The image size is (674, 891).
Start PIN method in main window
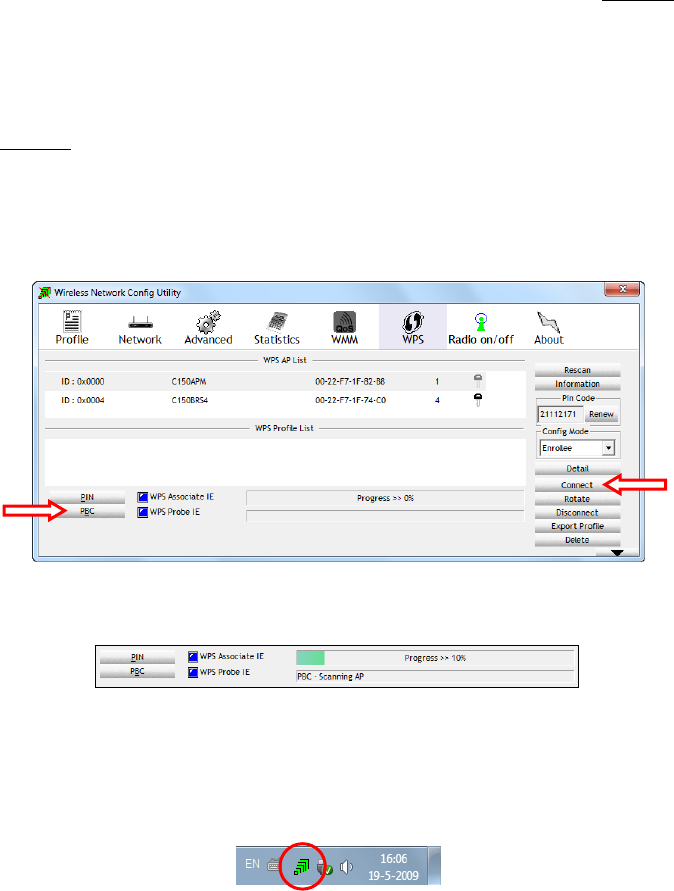[x=87, y=497]
